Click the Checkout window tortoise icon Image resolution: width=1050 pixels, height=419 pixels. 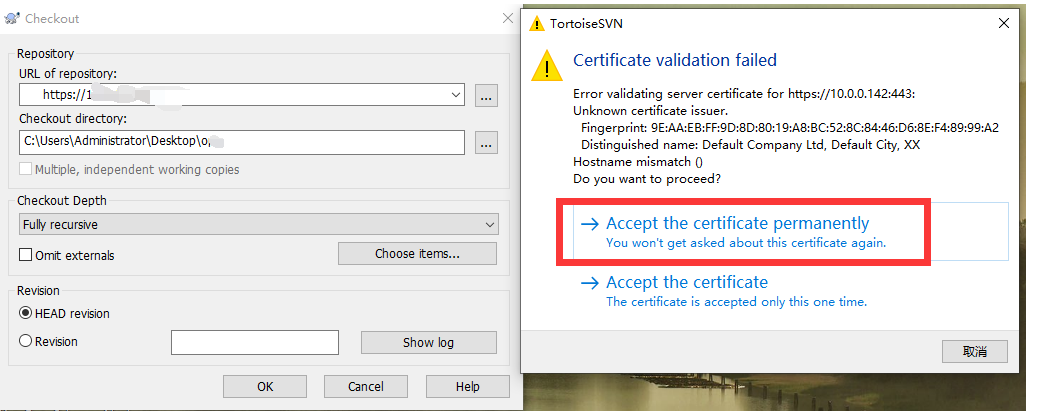[11, 19]
